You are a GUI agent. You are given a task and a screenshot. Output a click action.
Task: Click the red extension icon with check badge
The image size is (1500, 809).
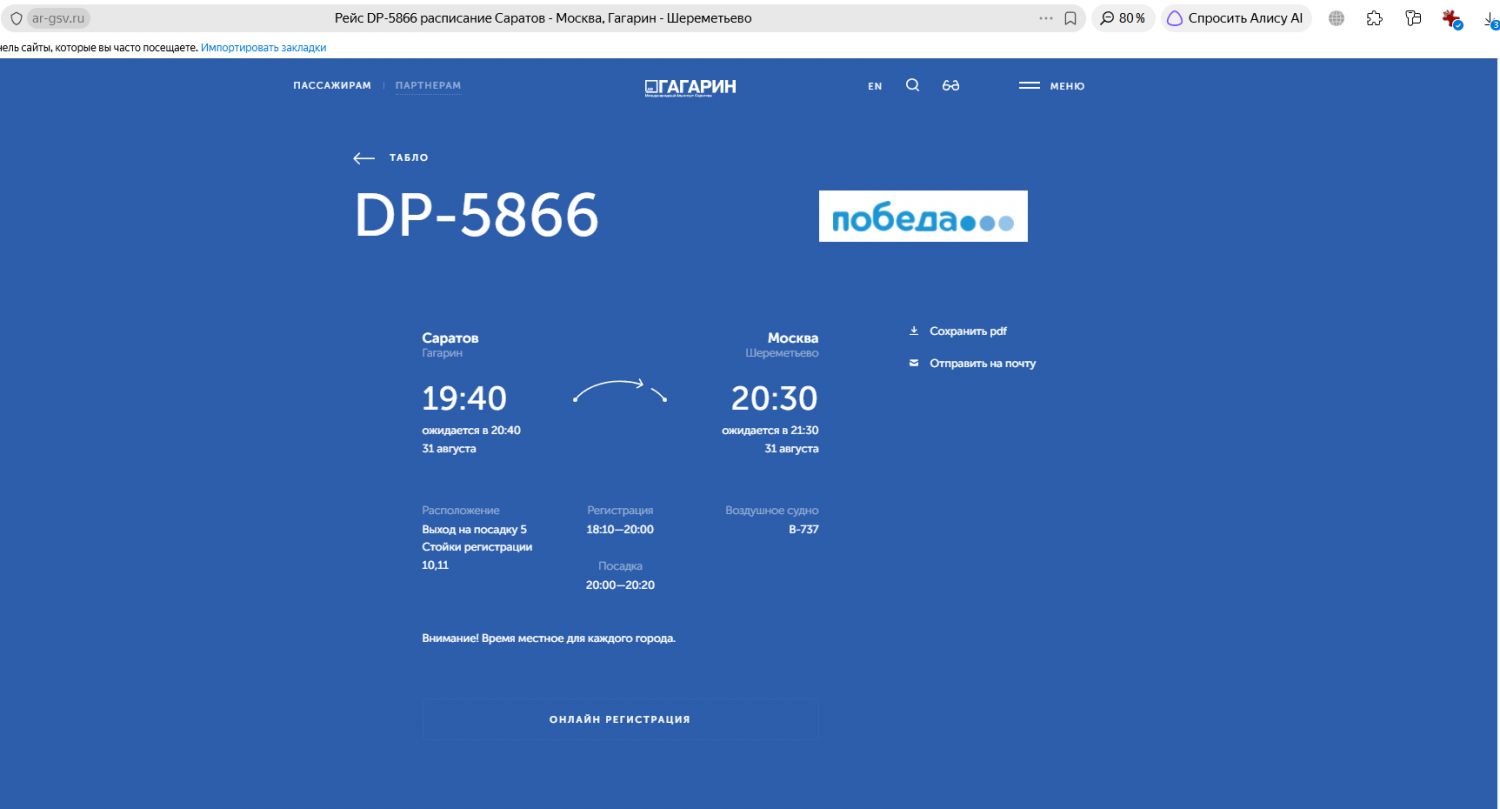[x=1452, y=18]
